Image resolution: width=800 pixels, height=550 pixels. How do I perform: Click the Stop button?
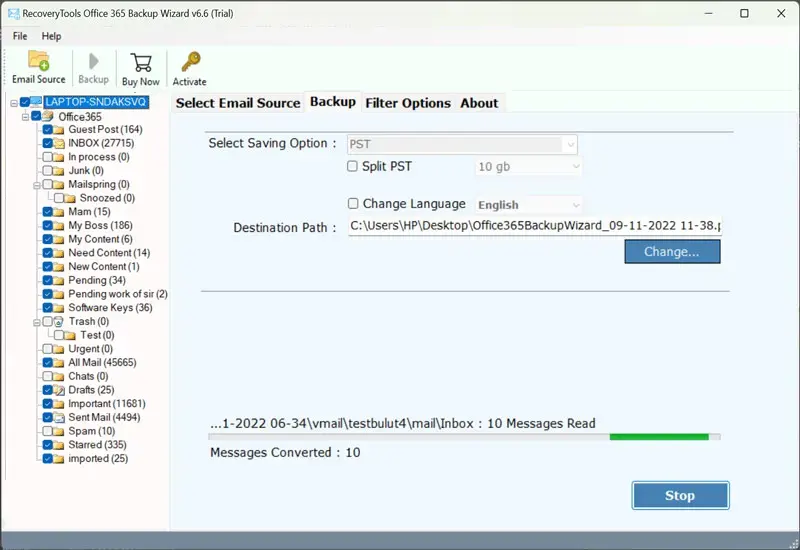[x=680, y=495]
